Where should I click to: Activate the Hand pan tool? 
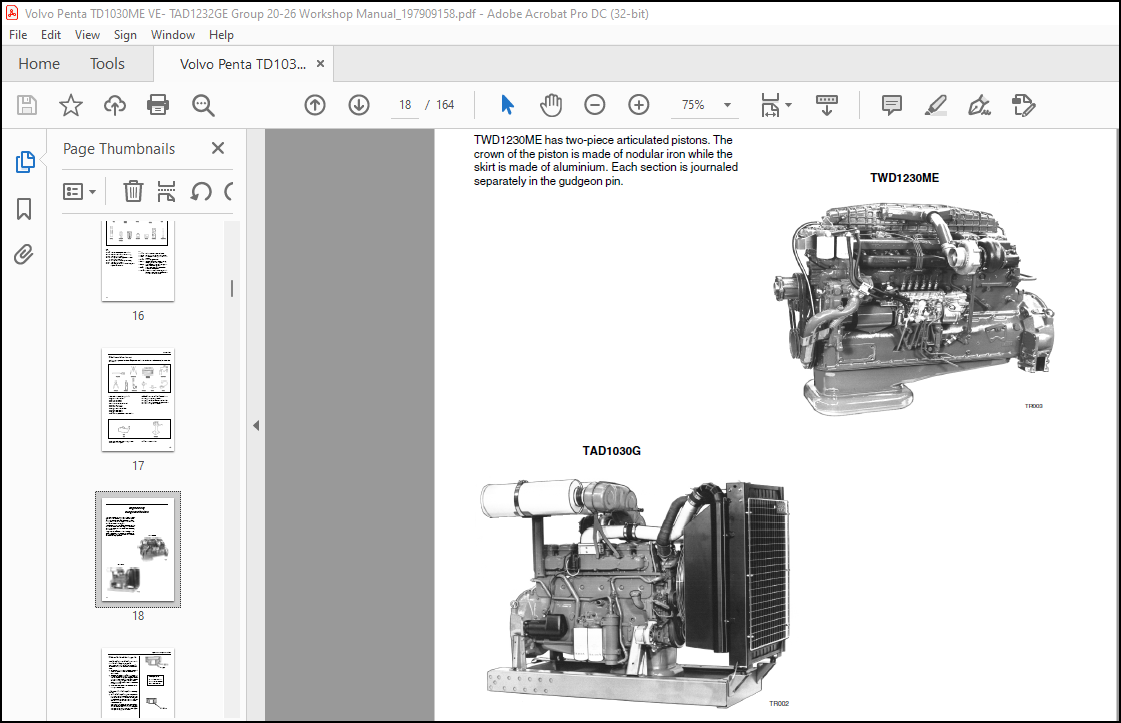point(551,105)
